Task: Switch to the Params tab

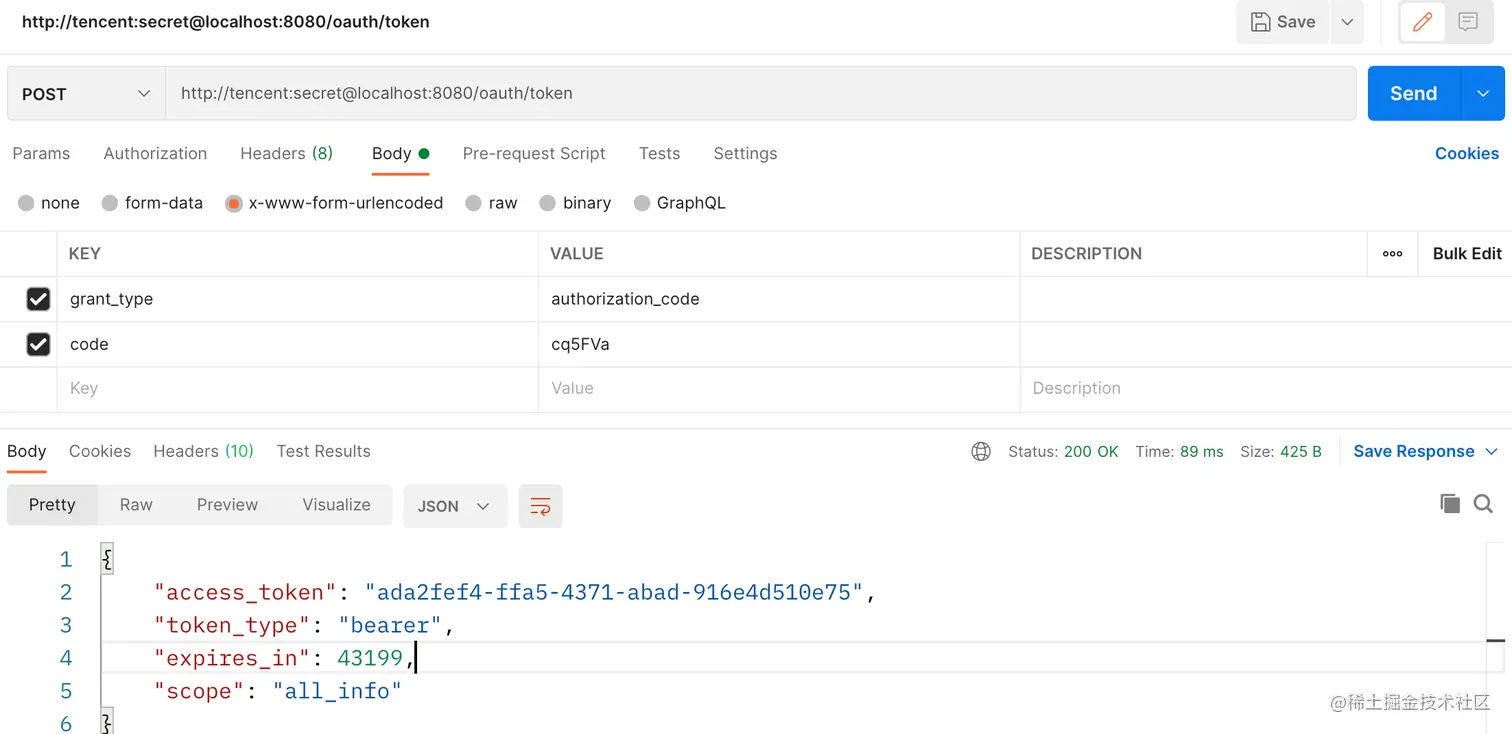Action: [x=41, y=153]
